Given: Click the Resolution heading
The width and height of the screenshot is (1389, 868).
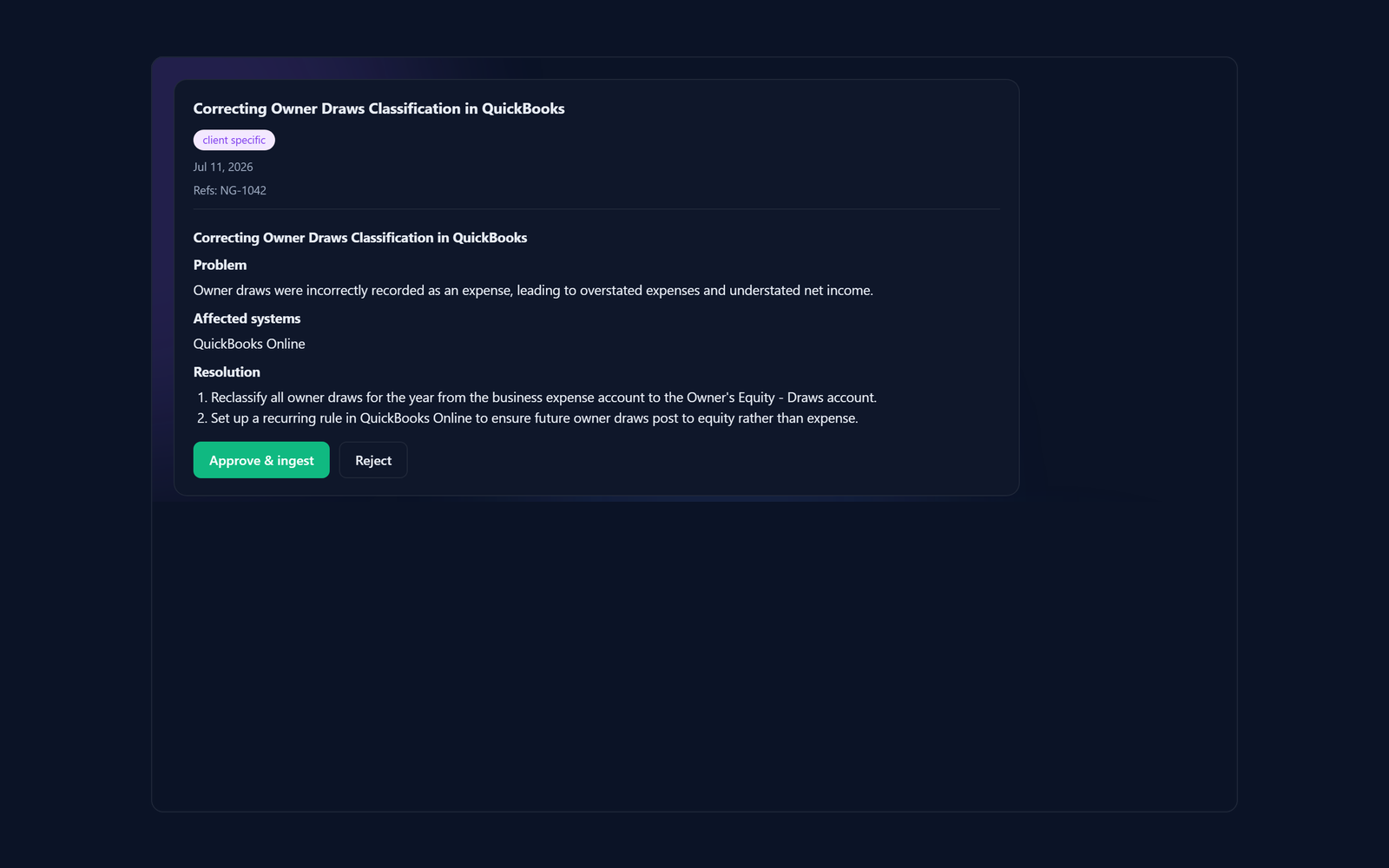Looking at the screenshot, I should [x=227, y=372].
